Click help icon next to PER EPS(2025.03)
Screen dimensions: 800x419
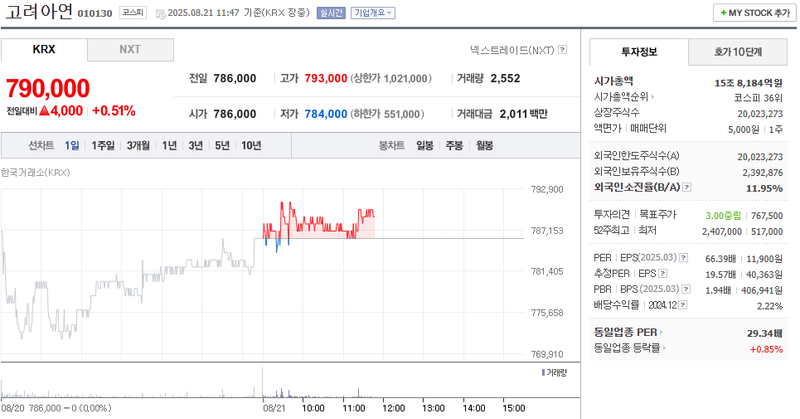pos(684,258)
